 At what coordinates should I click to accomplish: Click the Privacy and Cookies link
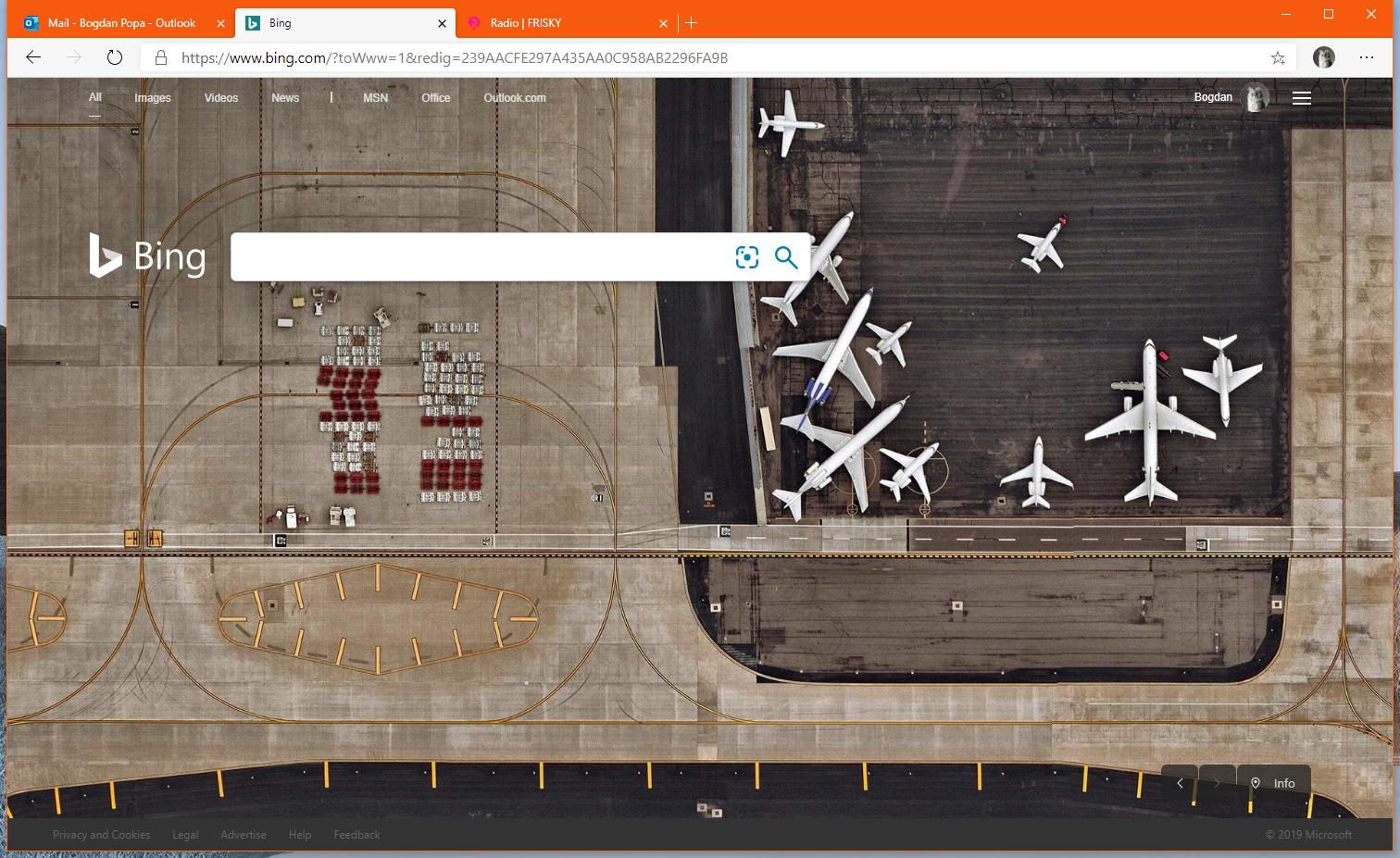click(101, 835)
